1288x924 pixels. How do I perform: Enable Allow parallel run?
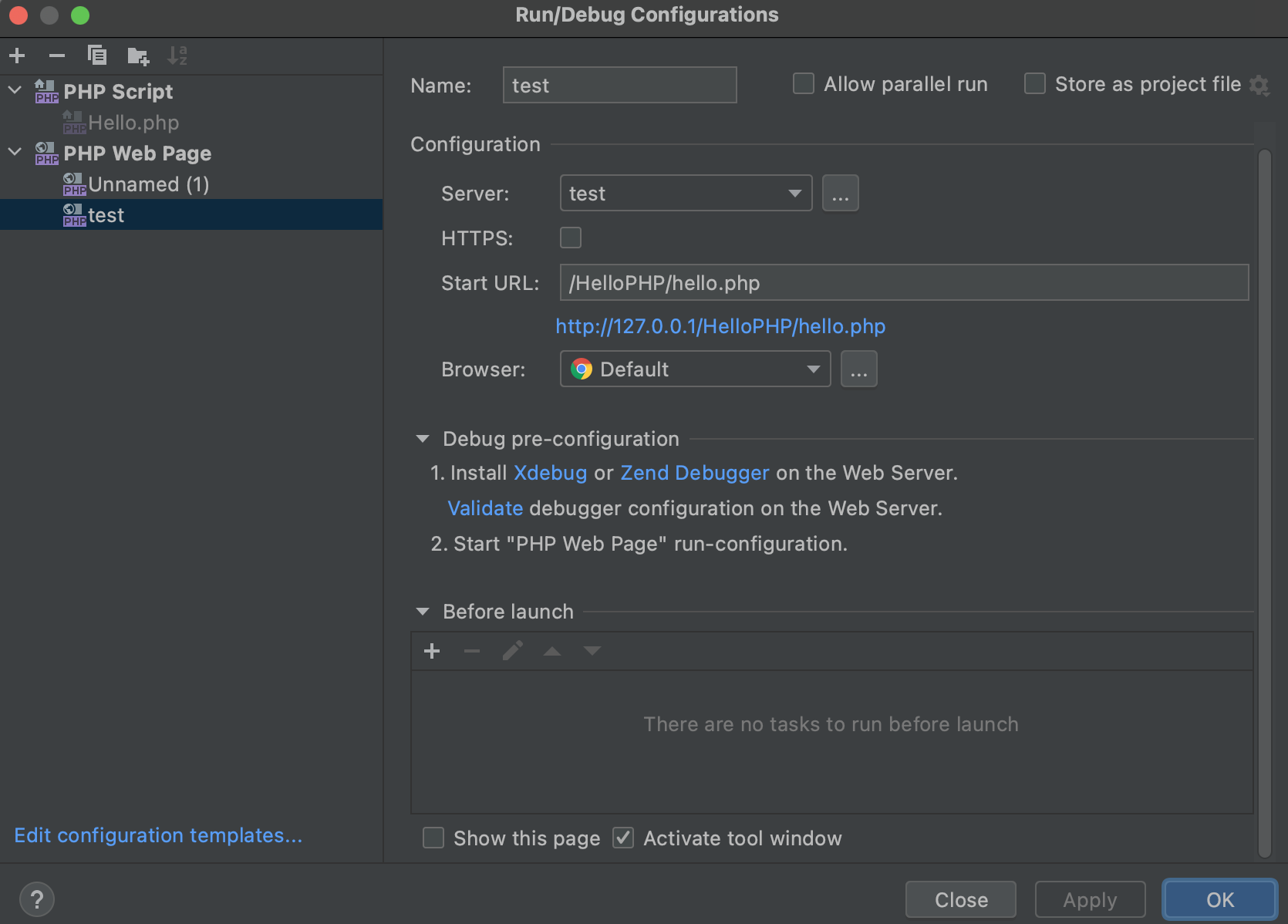coord(804,83)
